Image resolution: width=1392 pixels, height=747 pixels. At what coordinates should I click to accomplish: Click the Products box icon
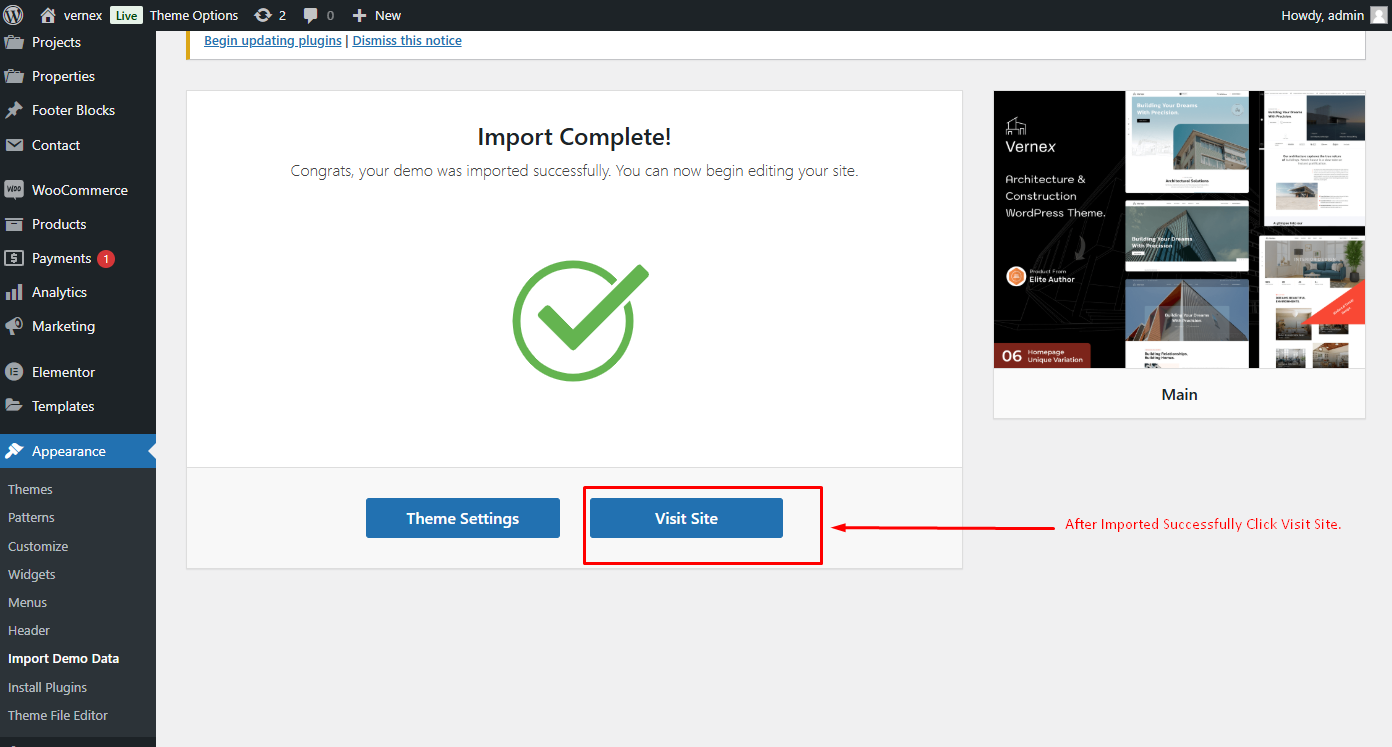14,224
